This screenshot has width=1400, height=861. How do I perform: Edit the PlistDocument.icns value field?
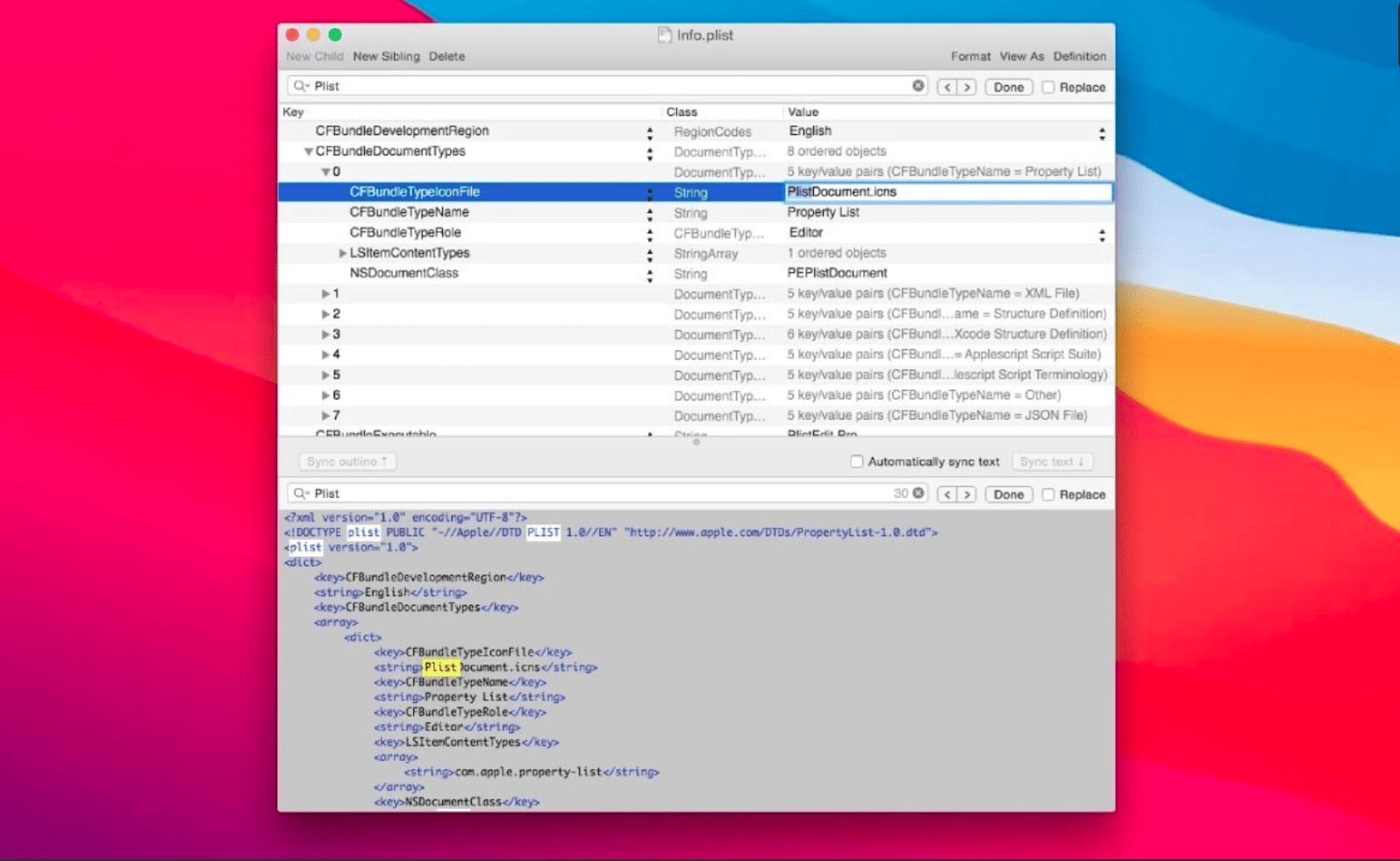click(948, 192)
